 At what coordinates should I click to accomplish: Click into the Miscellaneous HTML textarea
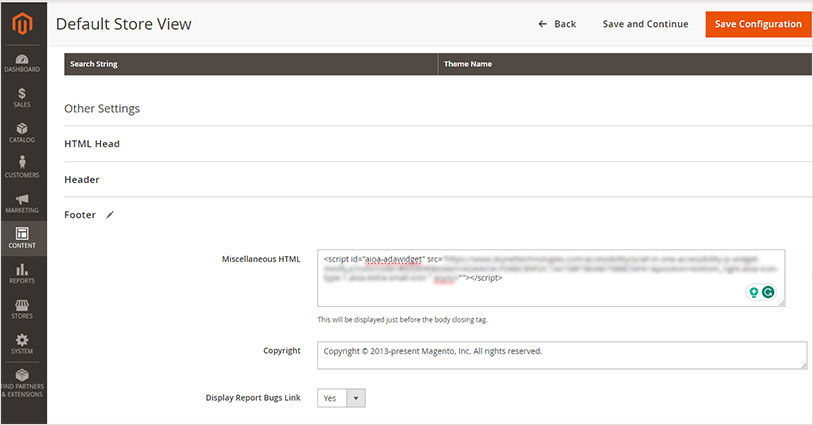click(x=551, y=278)
